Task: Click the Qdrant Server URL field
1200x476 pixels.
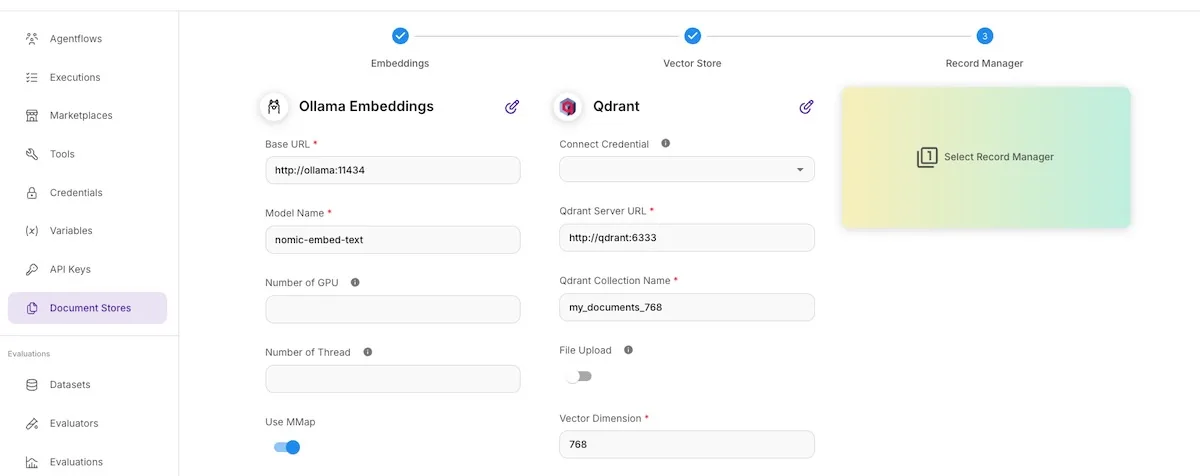Action: pyautogui.click(x=687, y=238)
